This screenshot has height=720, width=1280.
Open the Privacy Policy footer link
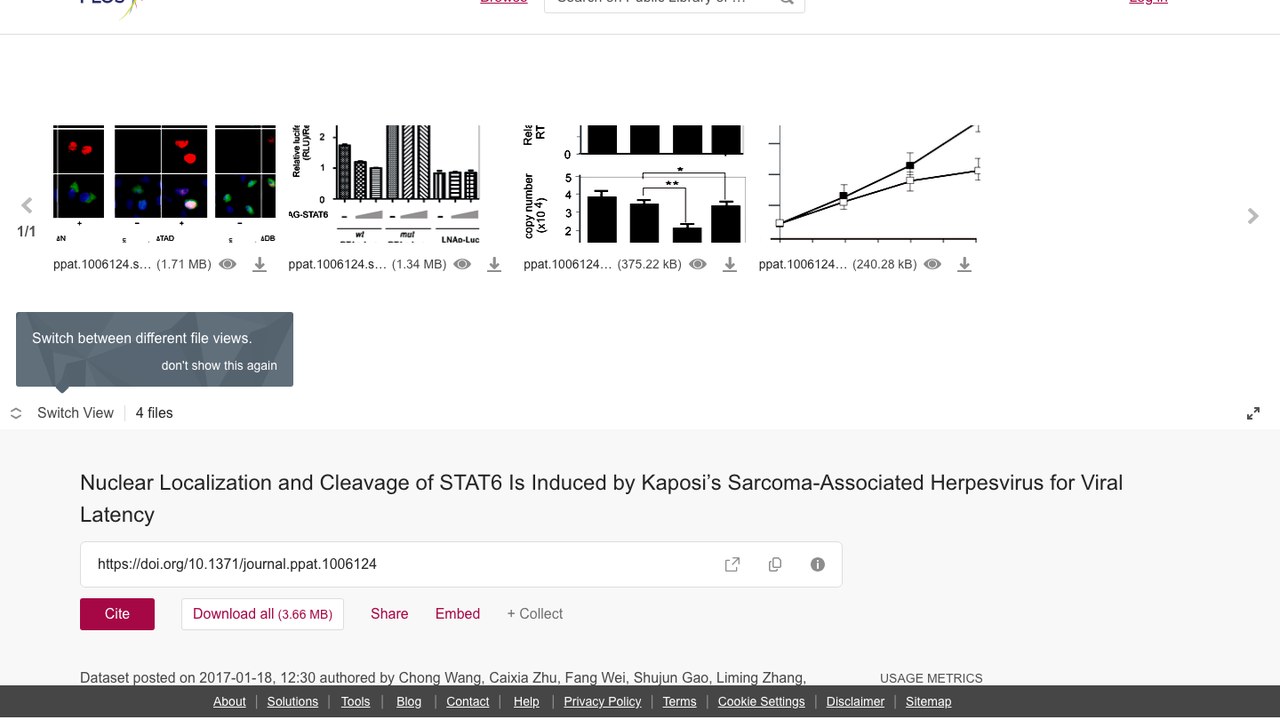coord(602,702)
